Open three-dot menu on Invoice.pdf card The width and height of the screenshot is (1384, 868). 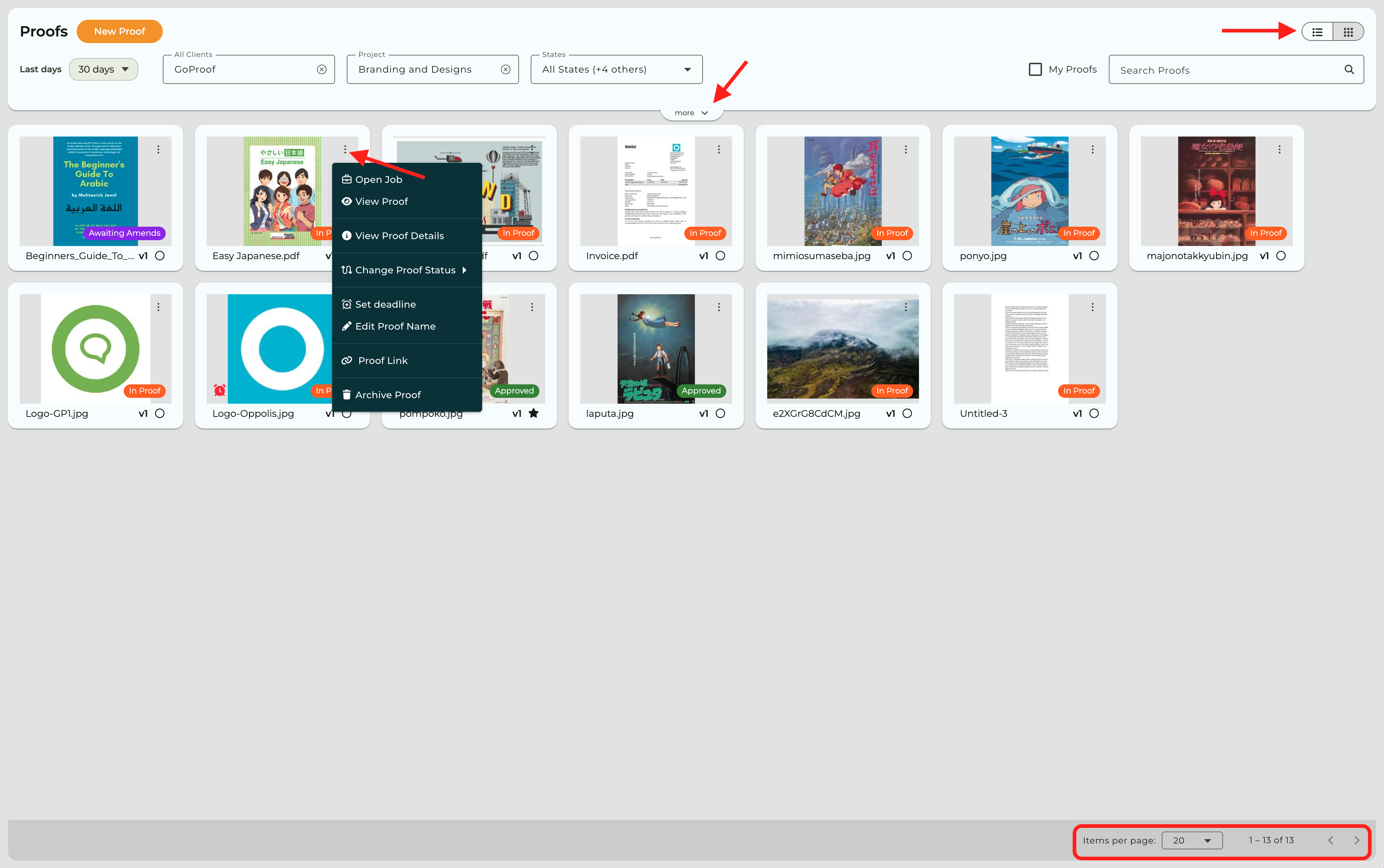pos(718,149)
